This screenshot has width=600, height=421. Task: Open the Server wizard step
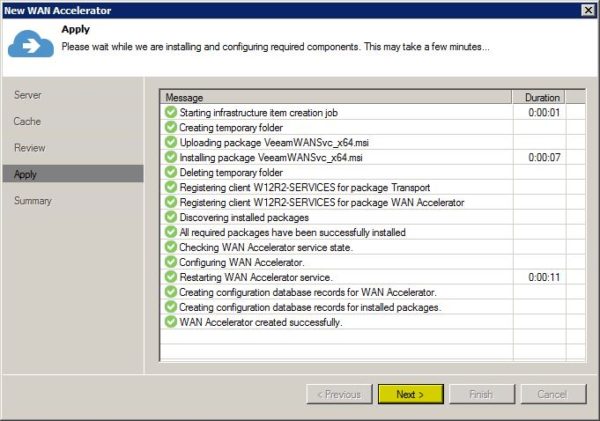point(28,95)
